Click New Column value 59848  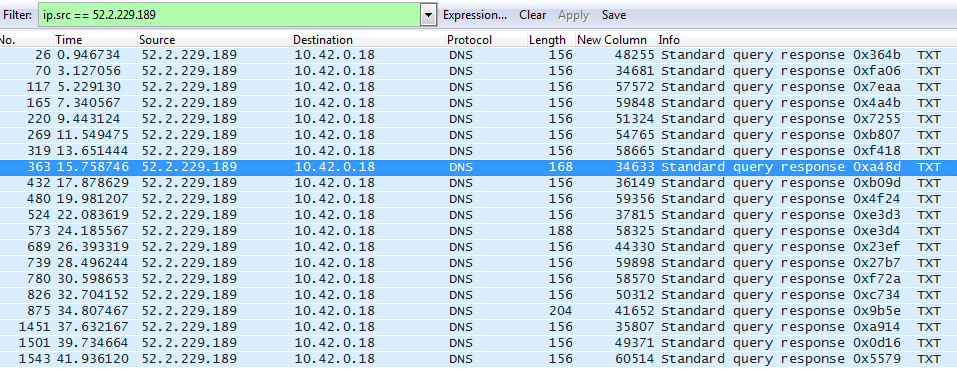[634, 103]
